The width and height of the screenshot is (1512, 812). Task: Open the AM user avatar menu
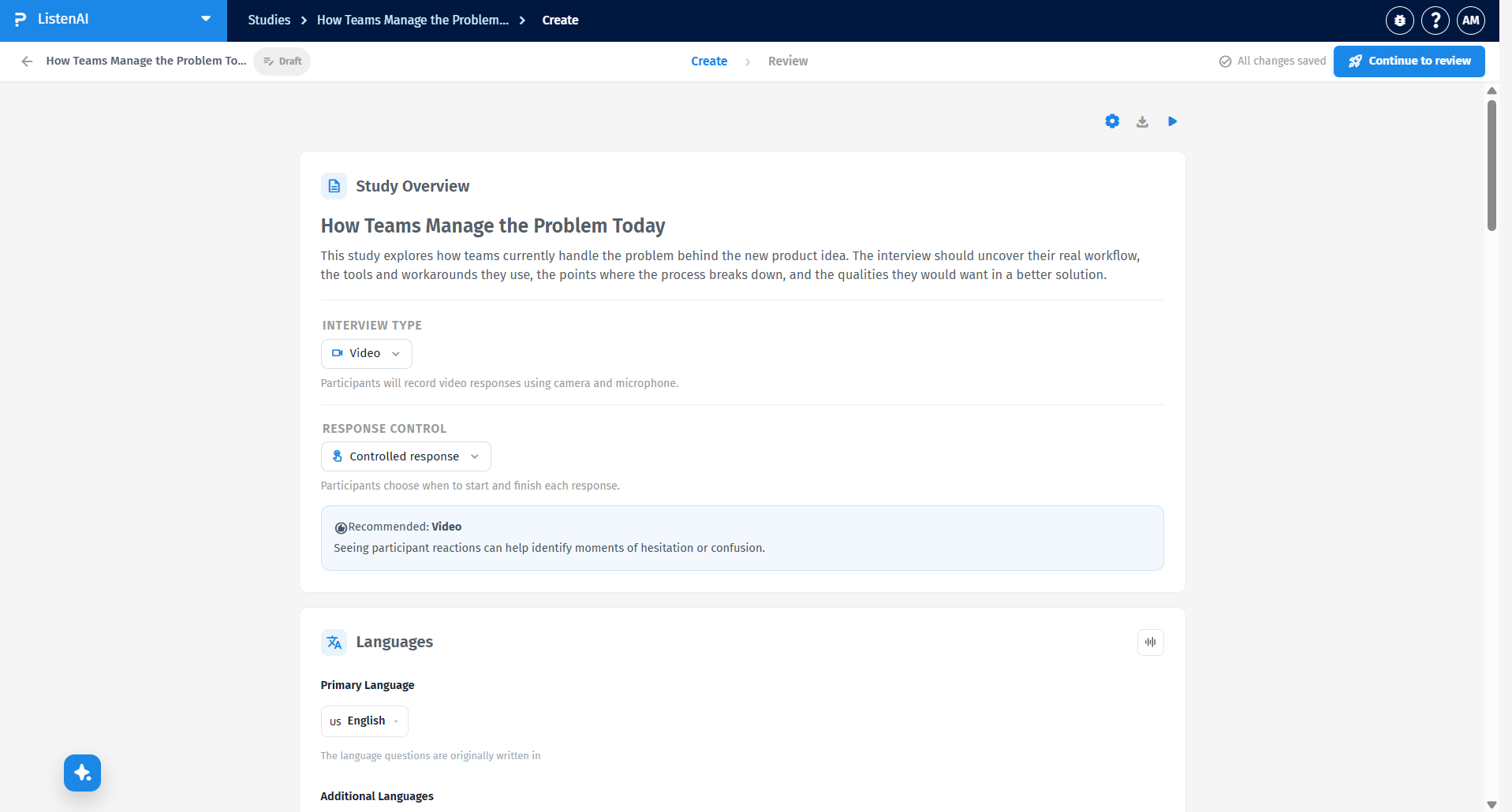1471,20
